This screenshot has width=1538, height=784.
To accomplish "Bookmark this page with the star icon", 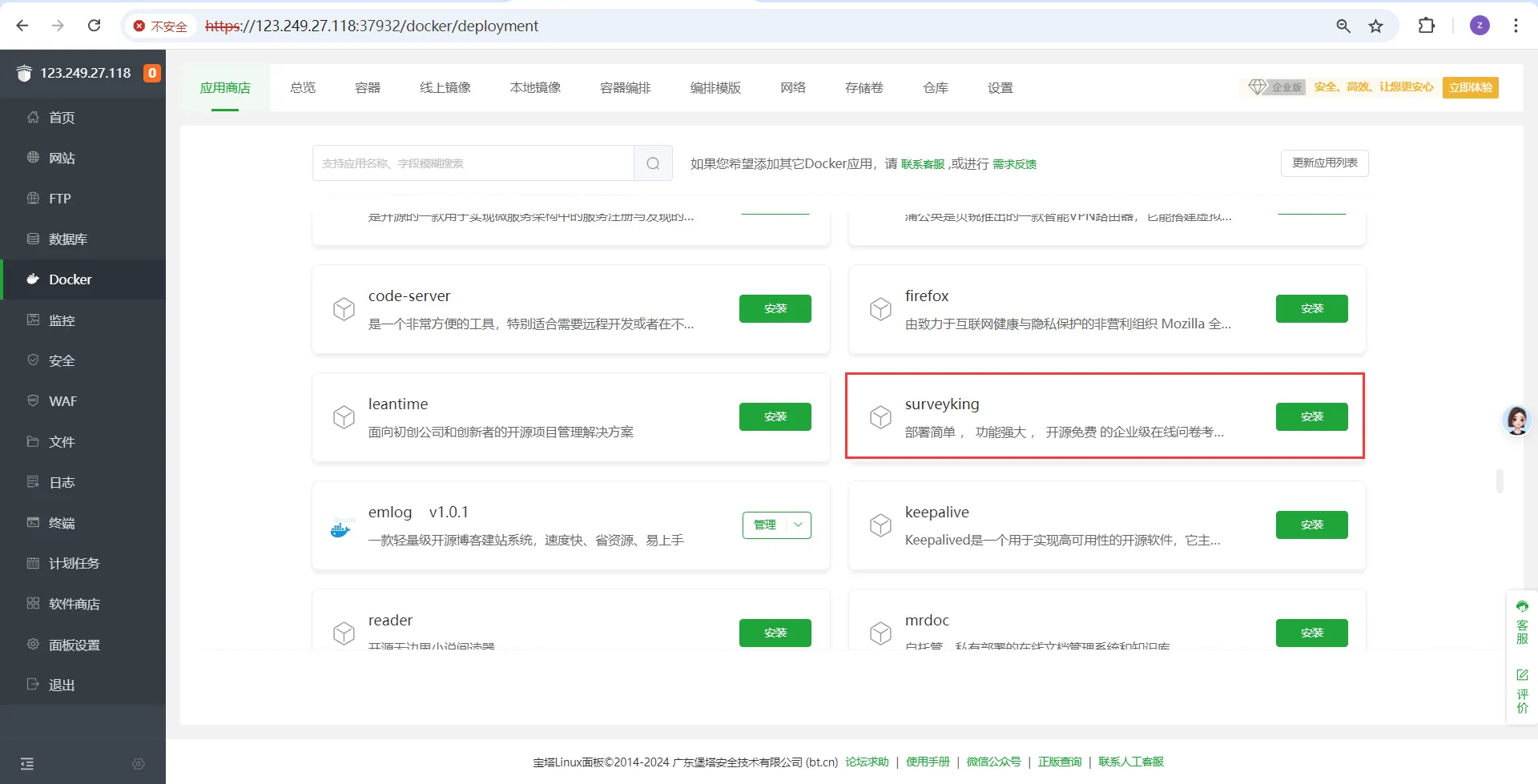I will [1375, 26].
